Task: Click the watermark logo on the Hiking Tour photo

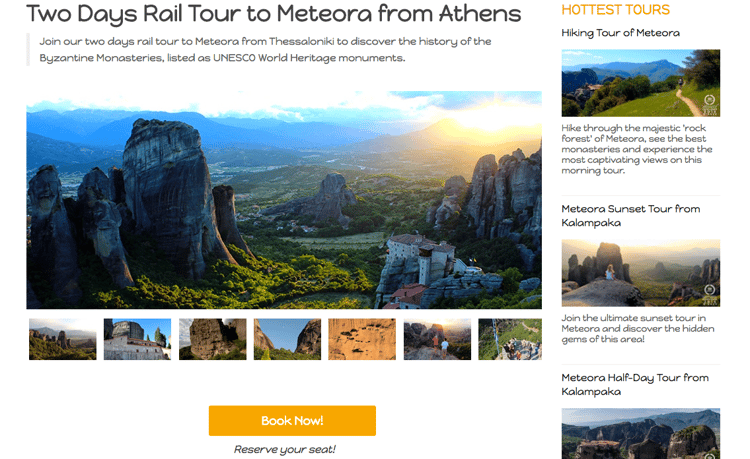Action: coord(710,101)
